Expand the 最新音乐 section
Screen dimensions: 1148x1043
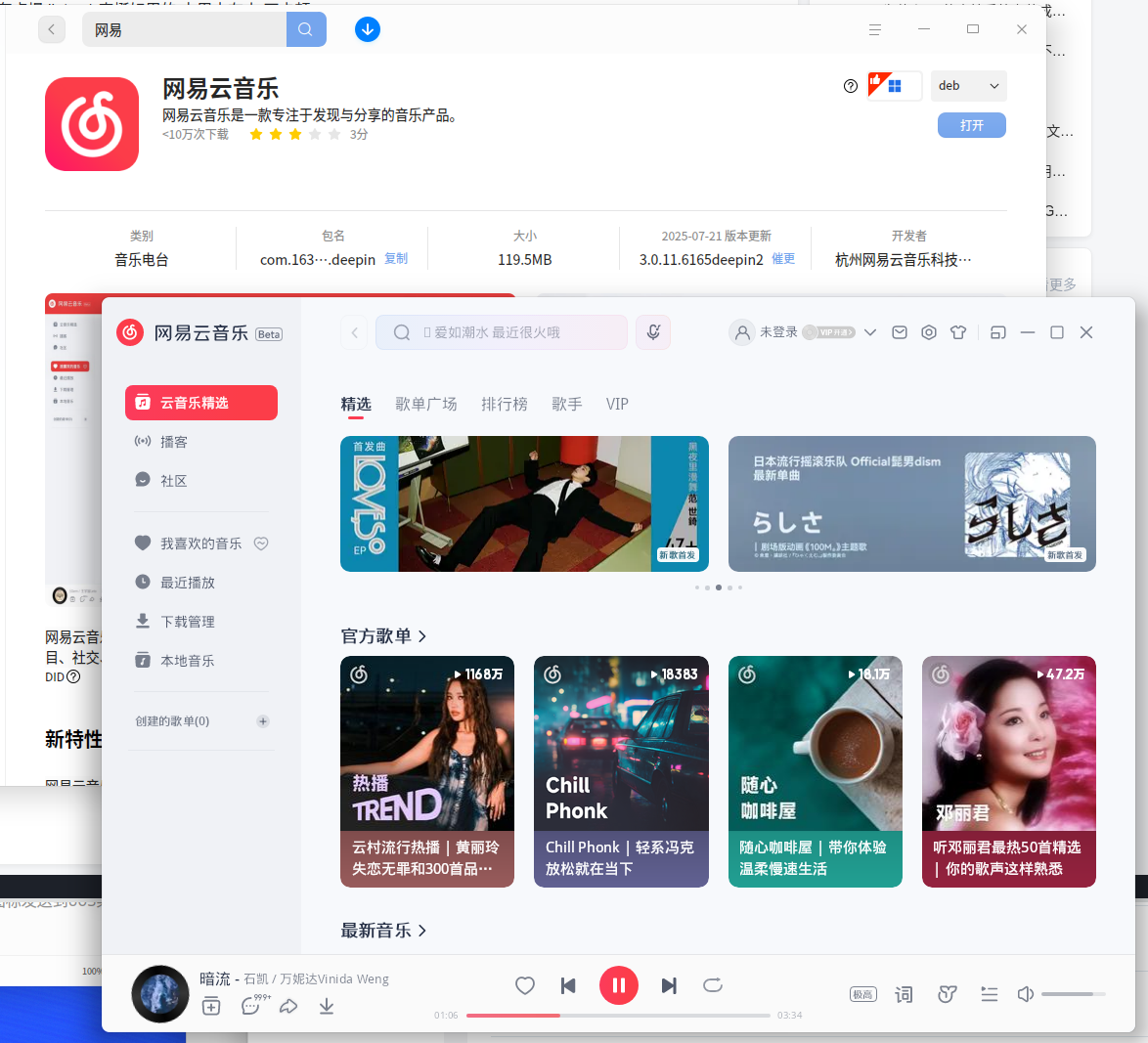click(x=383, y=931)
